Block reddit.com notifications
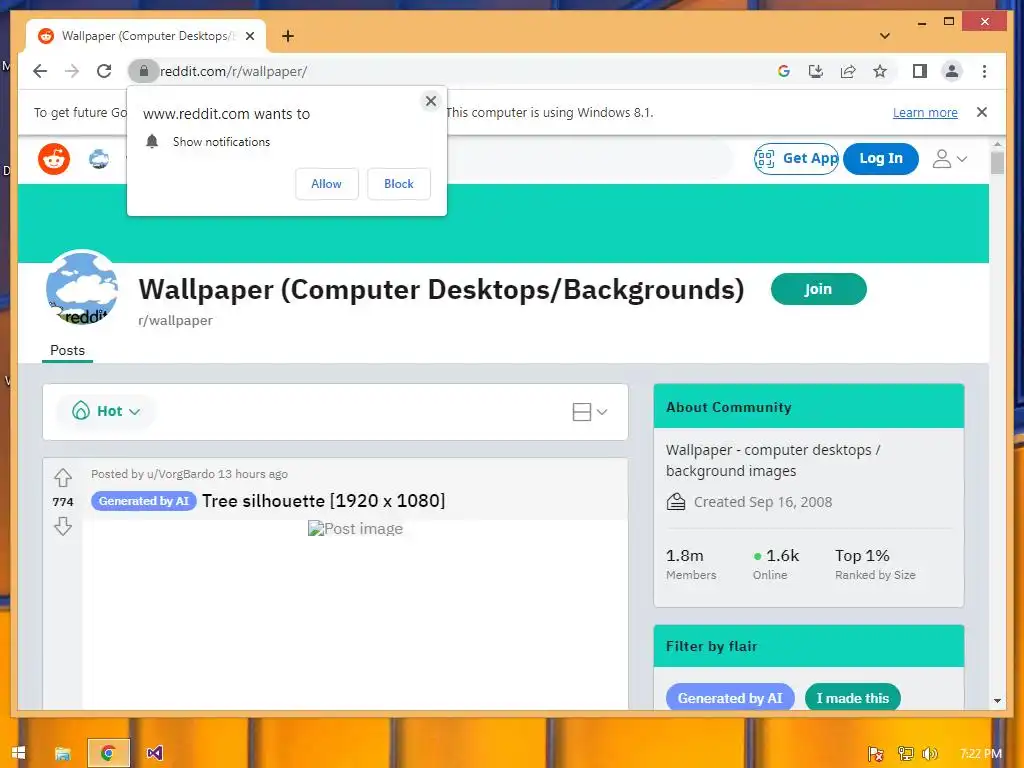The image size is (1024, 768). click(x=398, y=184)
